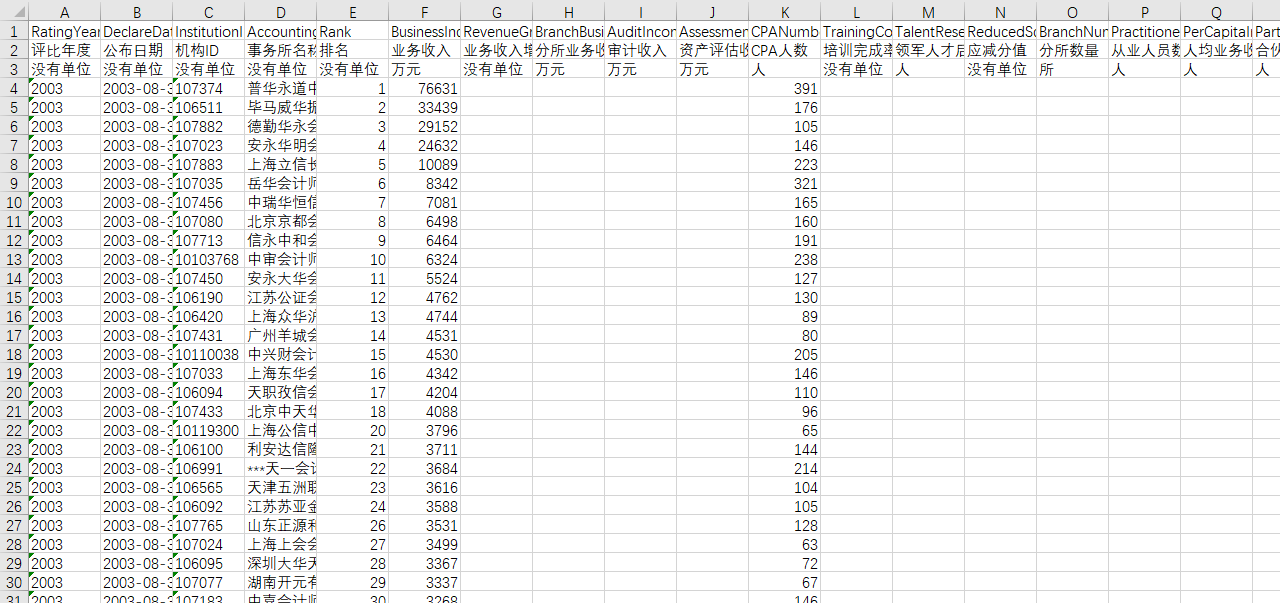Select the TalentRese header cell
Viewport: 1280px width, 603px height.
929,31
